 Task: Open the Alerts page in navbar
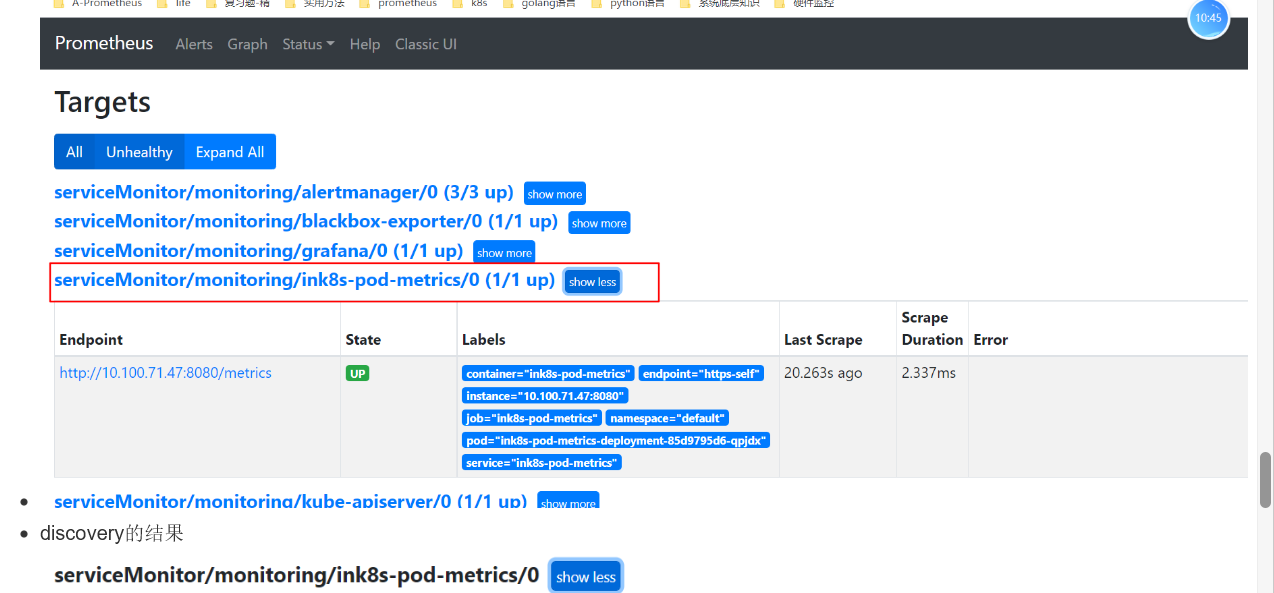click(x=194, y=44)
